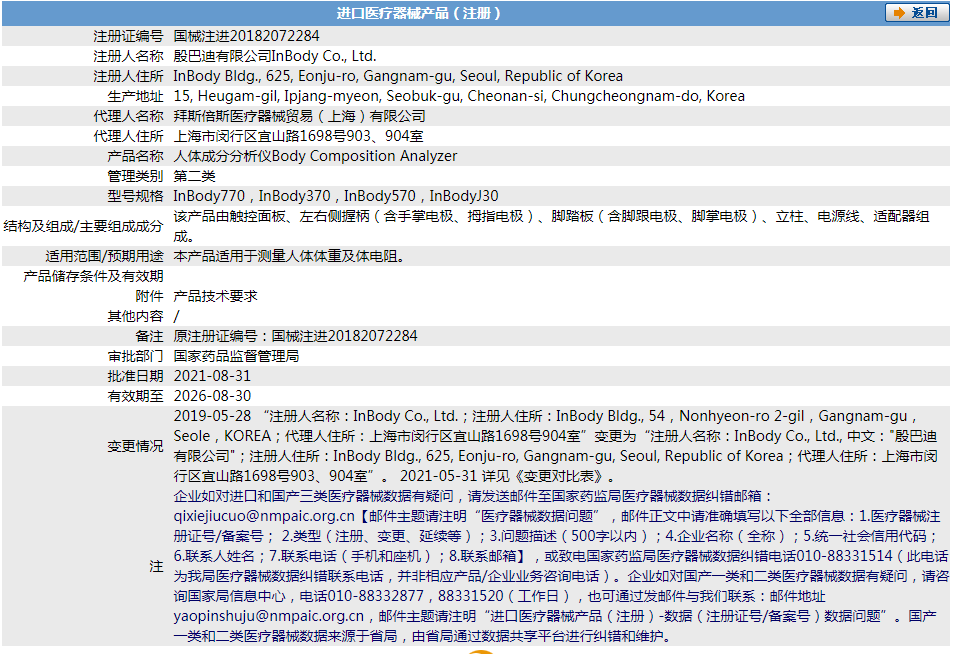Click agent address 上海市闵行区宜山路1698号903、904室
This screenshot has width=954, height=654.
(298, 136)
